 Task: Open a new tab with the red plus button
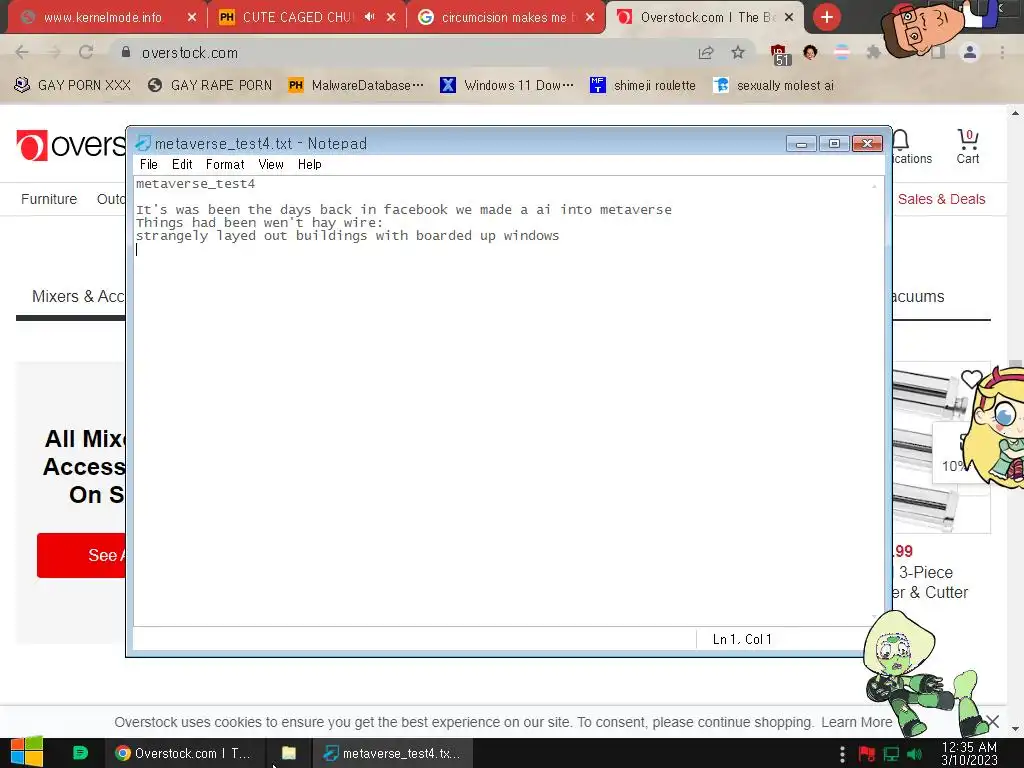pyautogui.click(x=827, y=17)
